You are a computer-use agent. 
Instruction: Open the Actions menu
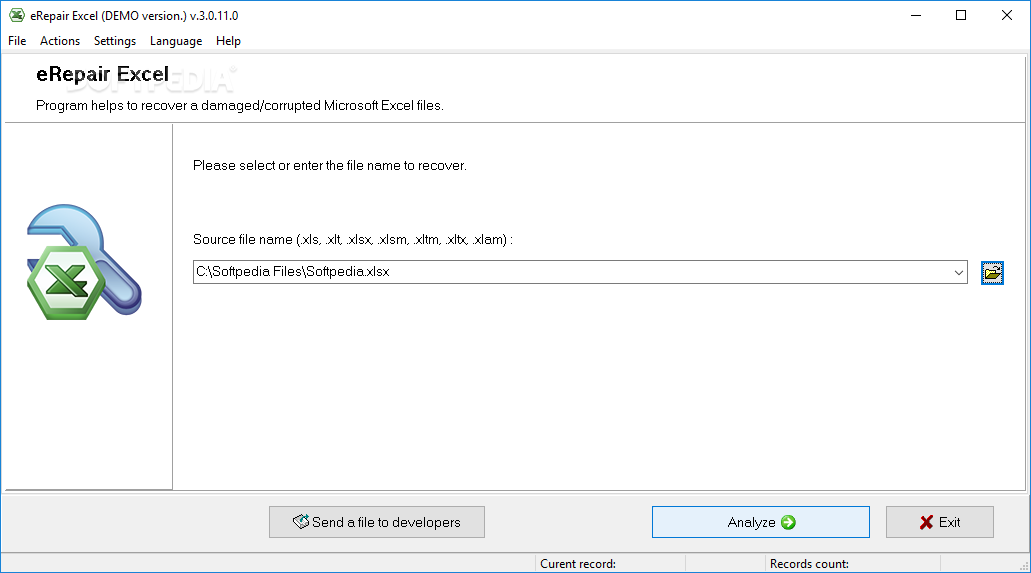[x=60, y=41]
